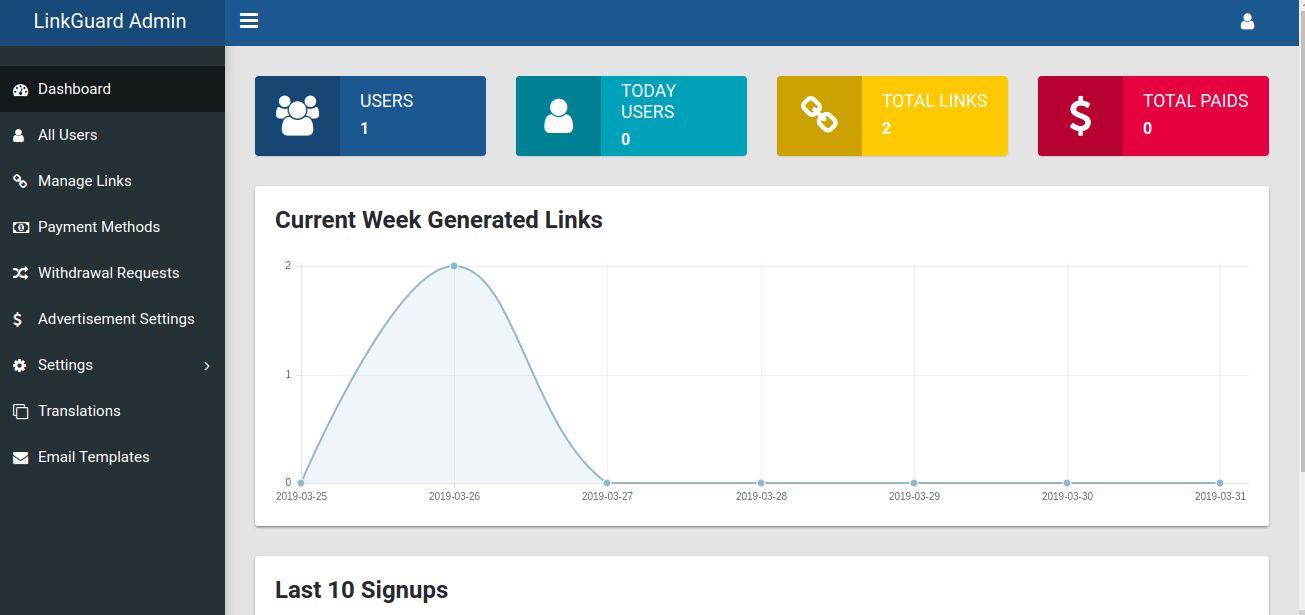Expand the Settings submenu chevron
The width and height of the screenshot is (1305, 615).
click(x=207, y=366)
